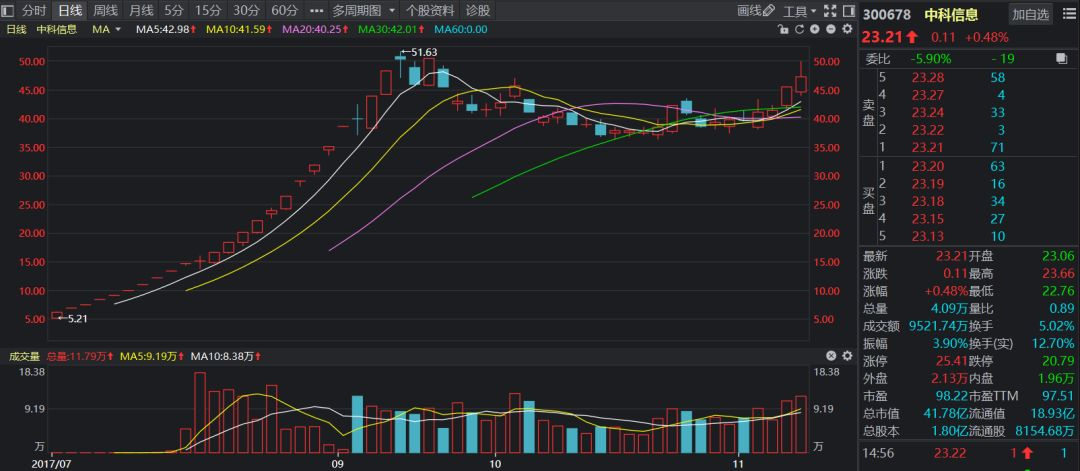Screen dimensions: 1080x471
Task: Switch to the 周线 weekly tab
Action: pyautogui.click(x=105, y=11)
